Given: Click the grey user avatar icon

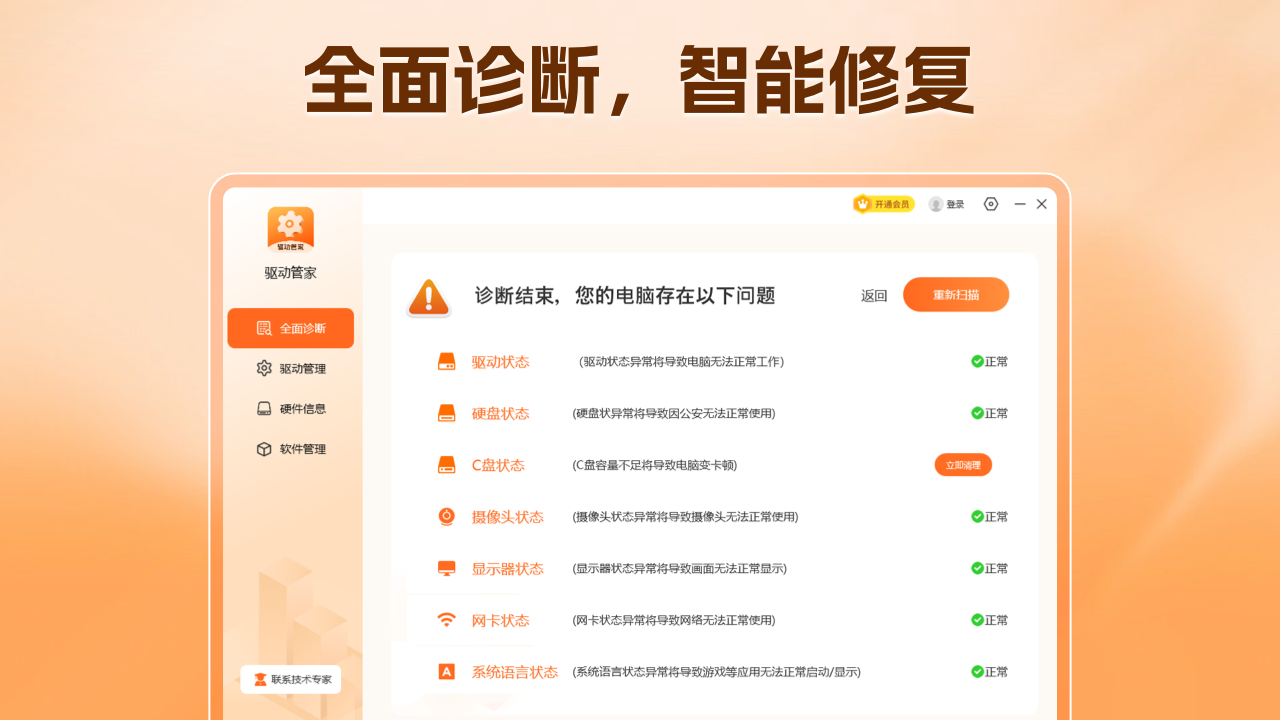Looking at the screenshot, I should coord(936,204).
